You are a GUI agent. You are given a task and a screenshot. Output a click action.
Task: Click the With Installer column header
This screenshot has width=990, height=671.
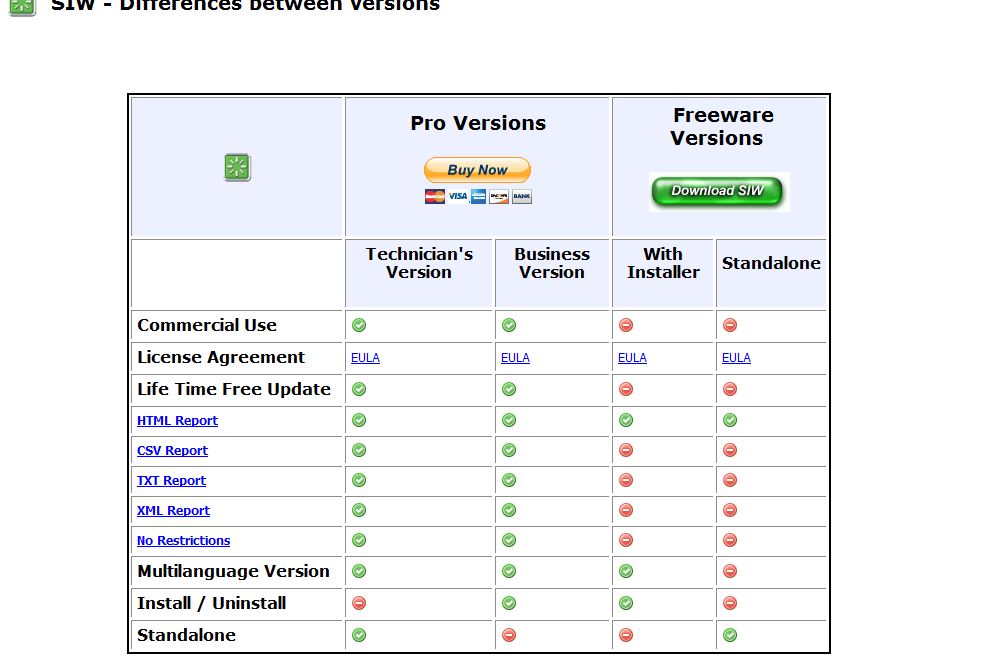663,263
